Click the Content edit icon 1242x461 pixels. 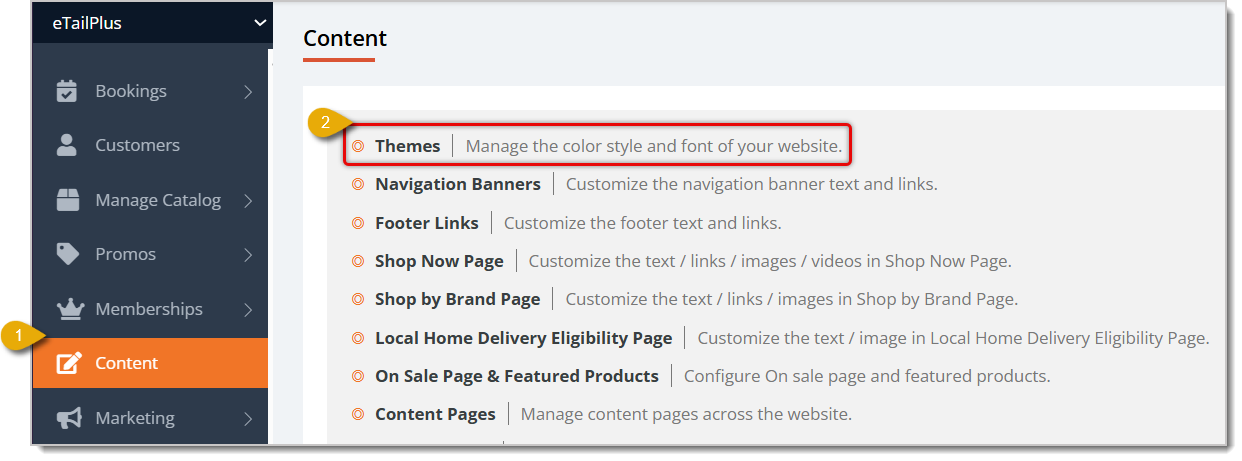tap(68, 363)
